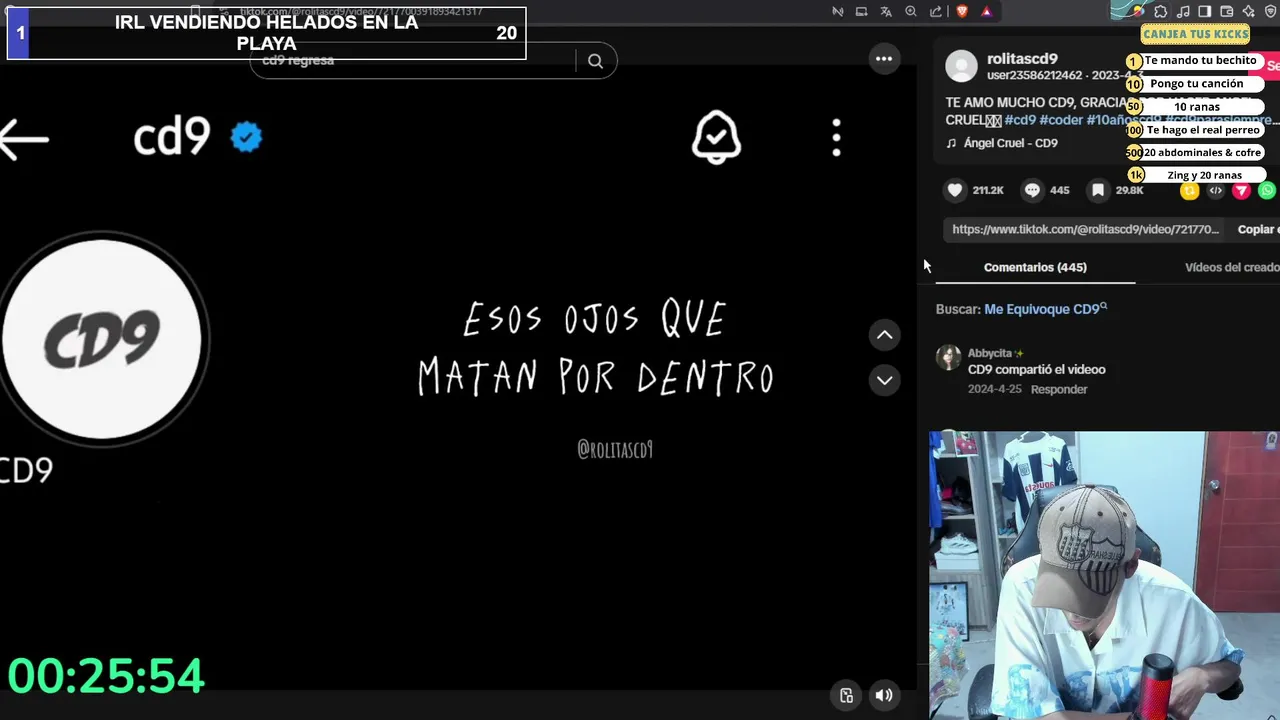This screenshot has width=1280, height=720.
Task: Select the 'Comentarios (445)' tab
Action: (x=1035, y=267)
